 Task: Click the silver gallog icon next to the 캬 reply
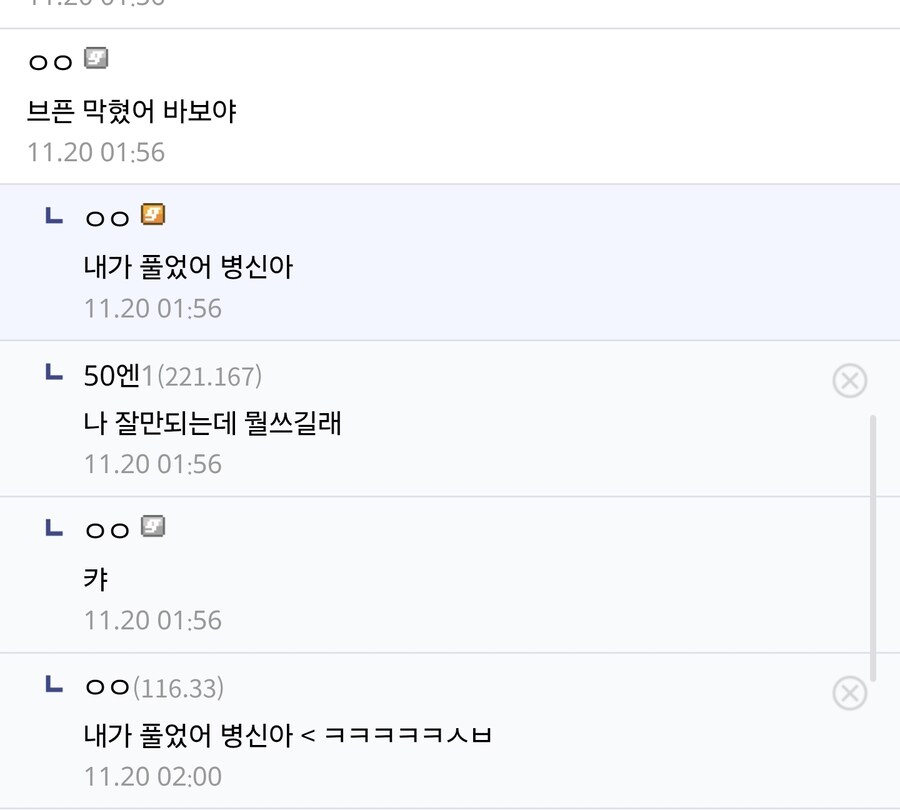152,527
